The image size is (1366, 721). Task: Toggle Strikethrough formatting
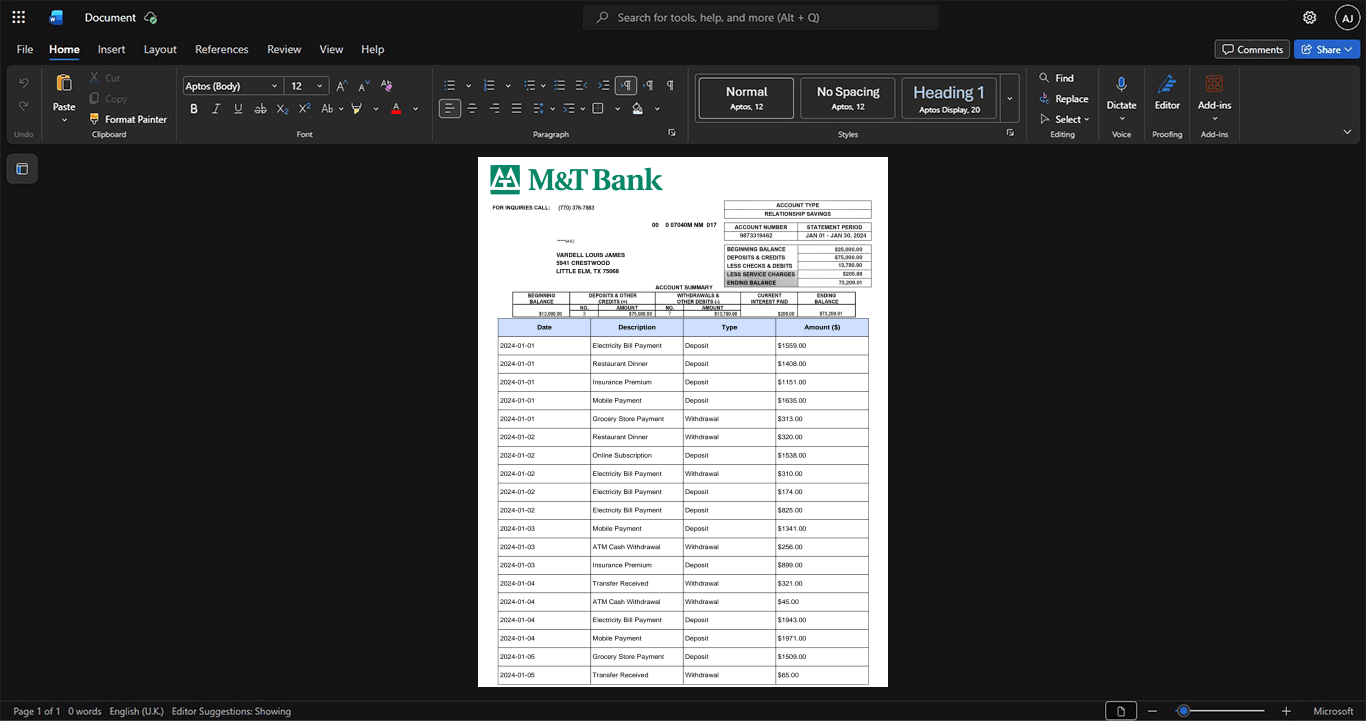click(261, 108)
